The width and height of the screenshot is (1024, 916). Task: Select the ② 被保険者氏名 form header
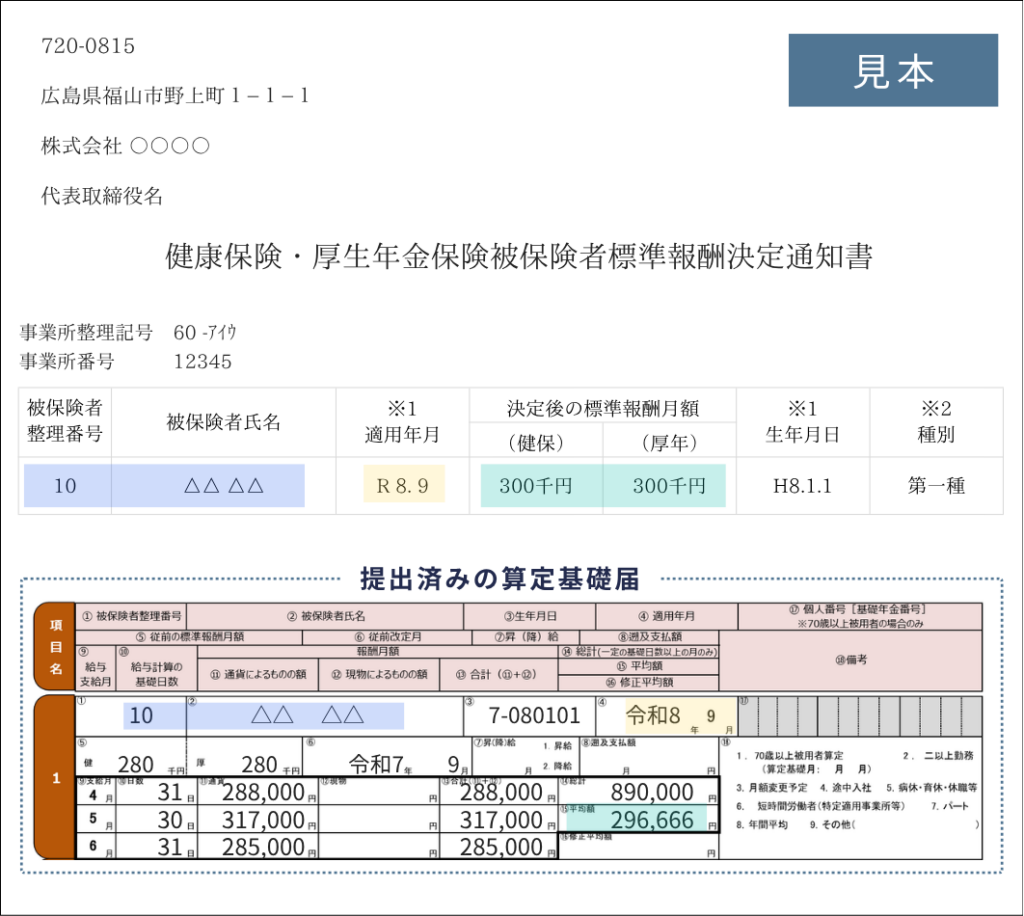click(326, 616)
